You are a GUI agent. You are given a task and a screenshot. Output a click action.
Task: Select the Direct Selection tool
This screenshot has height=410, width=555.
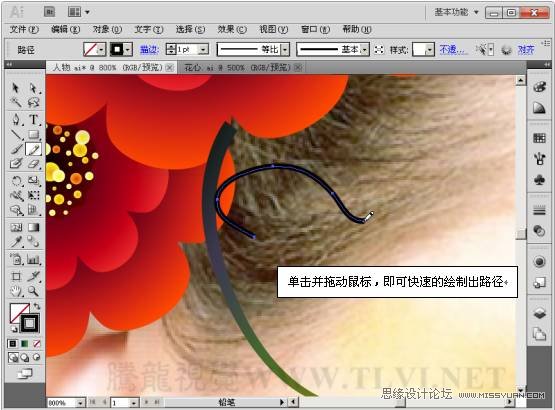(x=34, y=88)
